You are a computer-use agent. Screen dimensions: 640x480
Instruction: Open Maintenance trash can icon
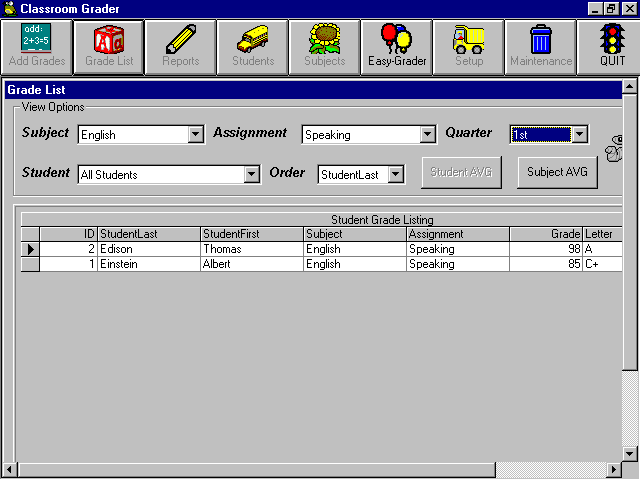coord(540,47)
